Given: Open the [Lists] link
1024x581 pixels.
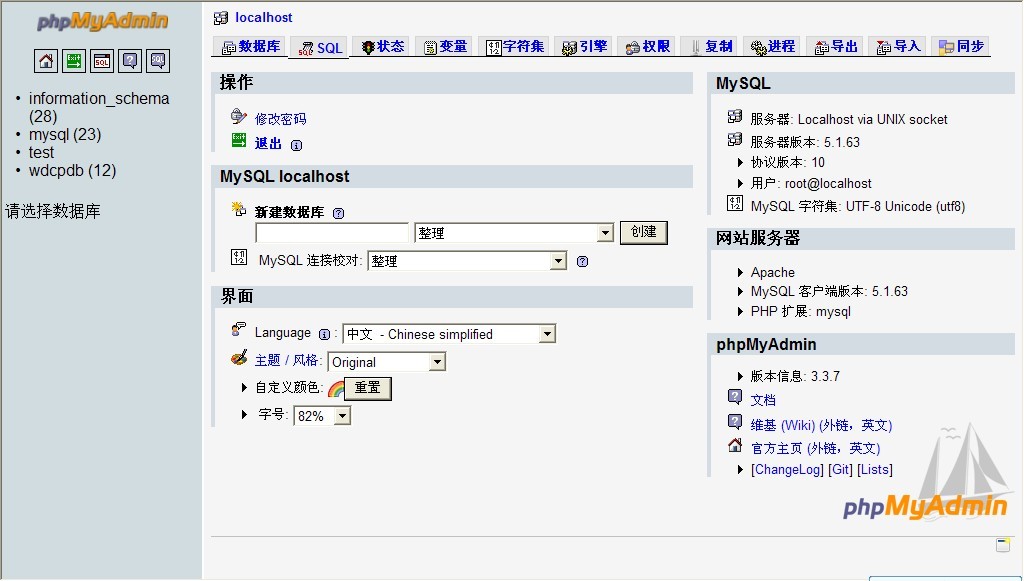Looking at the screenshot, I should pos(874,469).
